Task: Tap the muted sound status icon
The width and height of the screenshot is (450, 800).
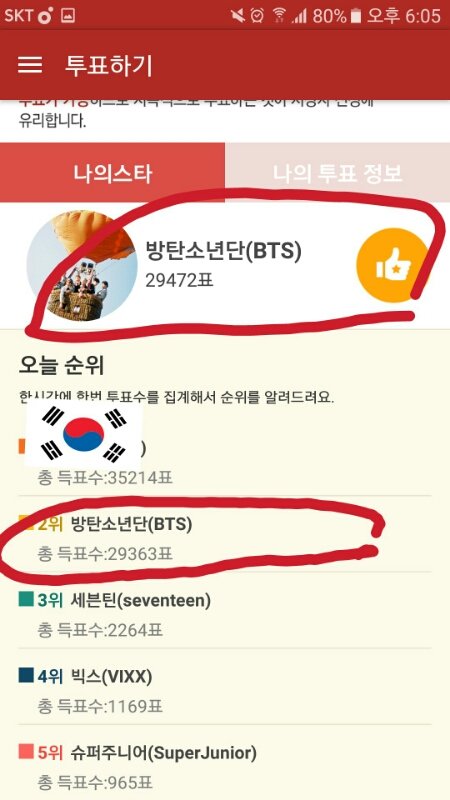Action: 238,16
